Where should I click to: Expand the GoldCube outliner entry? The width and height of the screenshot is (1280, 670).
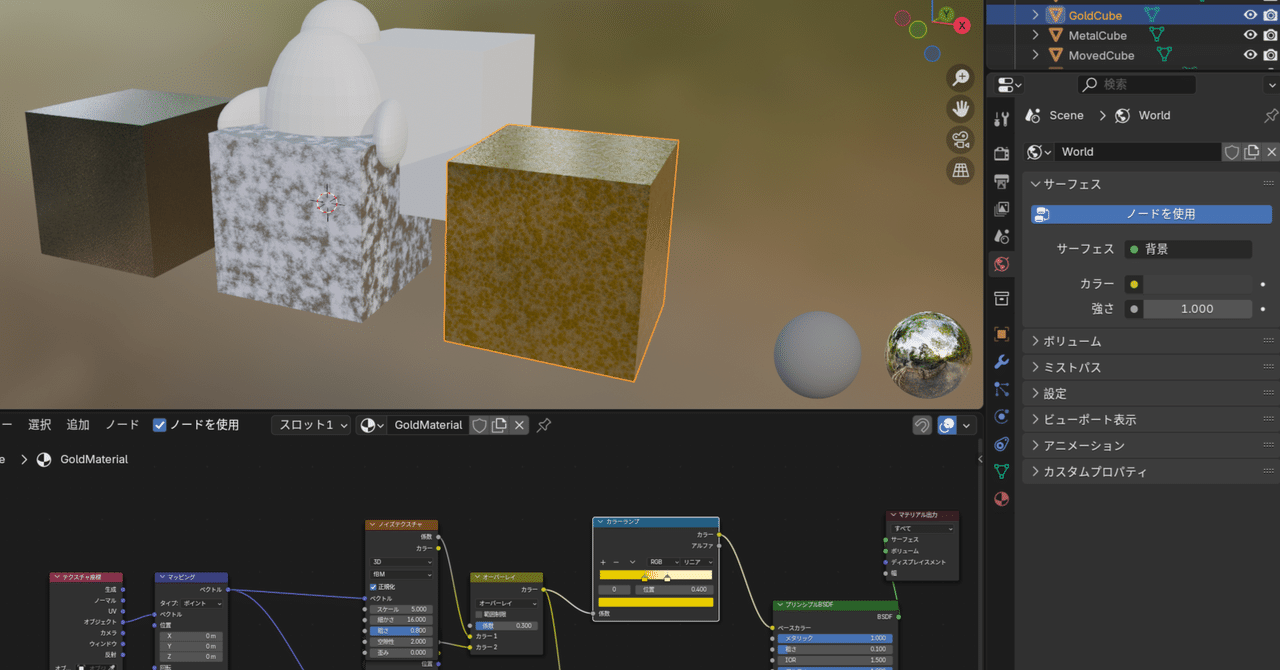tap(1035, 14)
